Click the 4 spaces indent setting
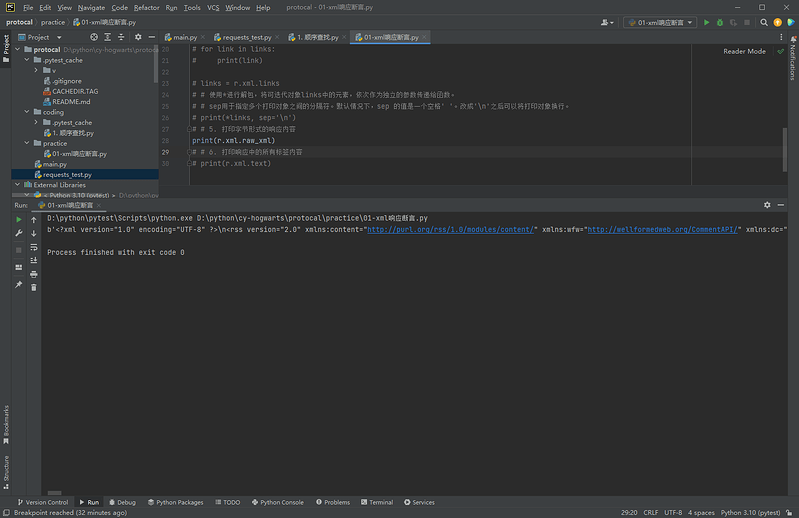 pos(701,513)
